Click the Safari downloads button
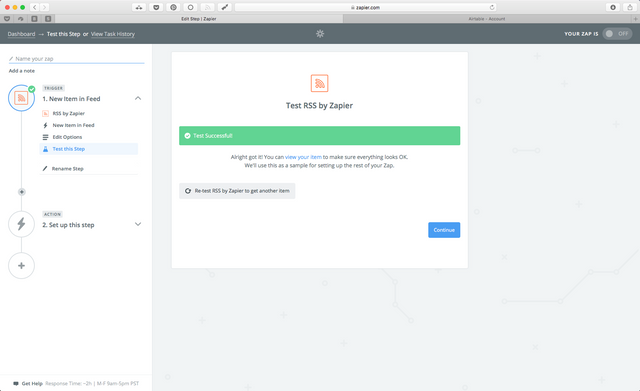This screenshot has width=640, height=391. tap(613, 7)
